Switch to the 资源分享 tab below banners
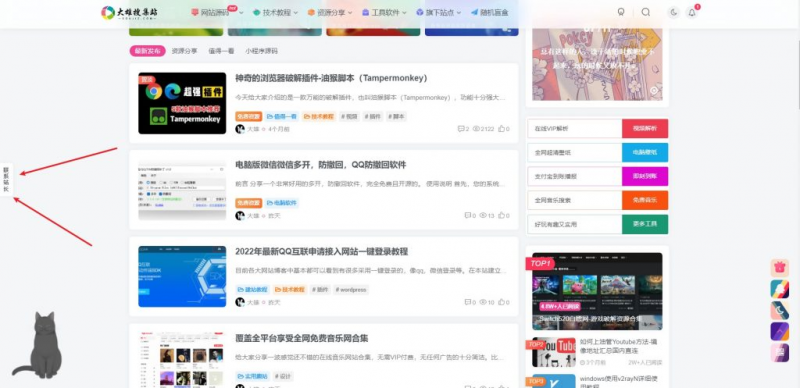 click(184, 51)
